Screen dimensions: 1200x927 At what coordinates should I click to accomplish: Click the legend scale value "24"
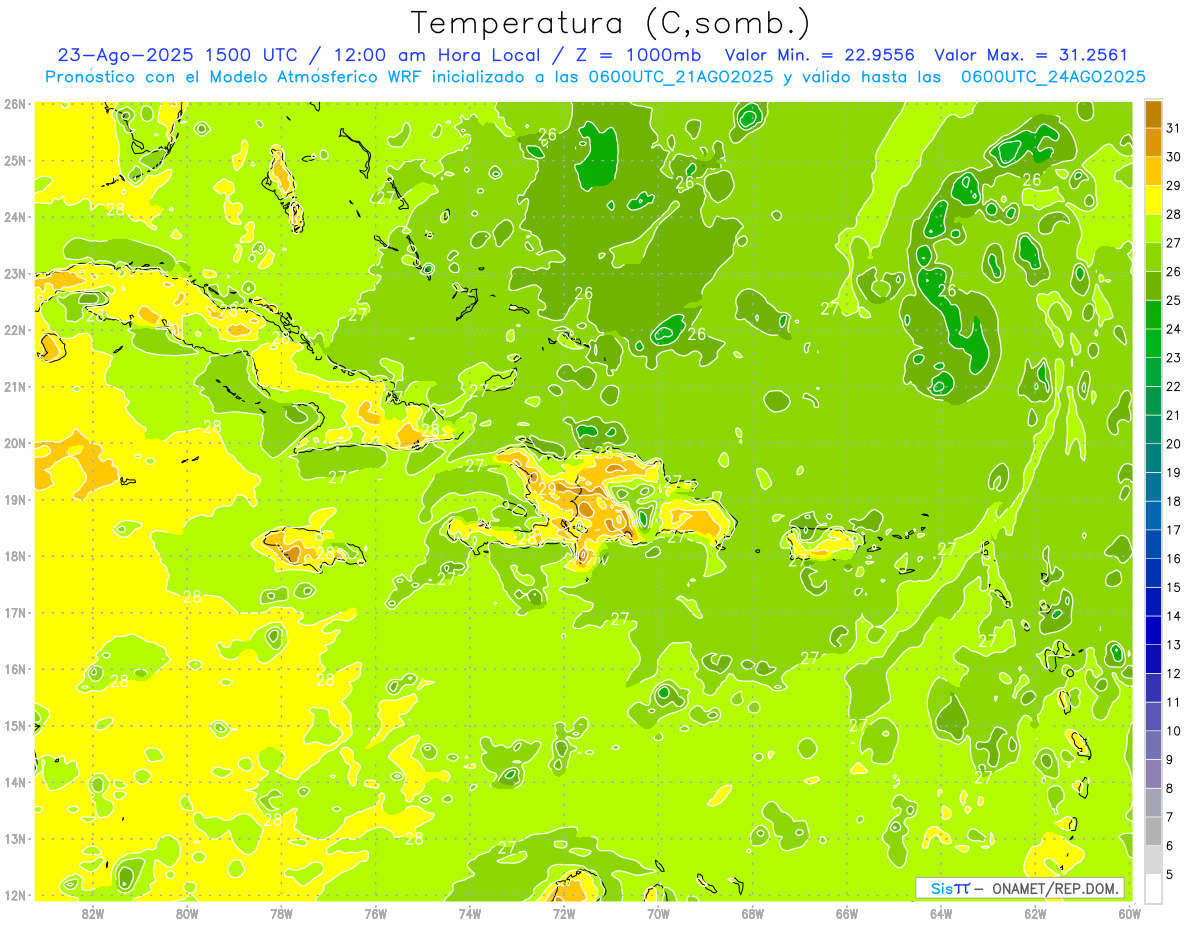pyautogui.click(x=1174, y=329)
